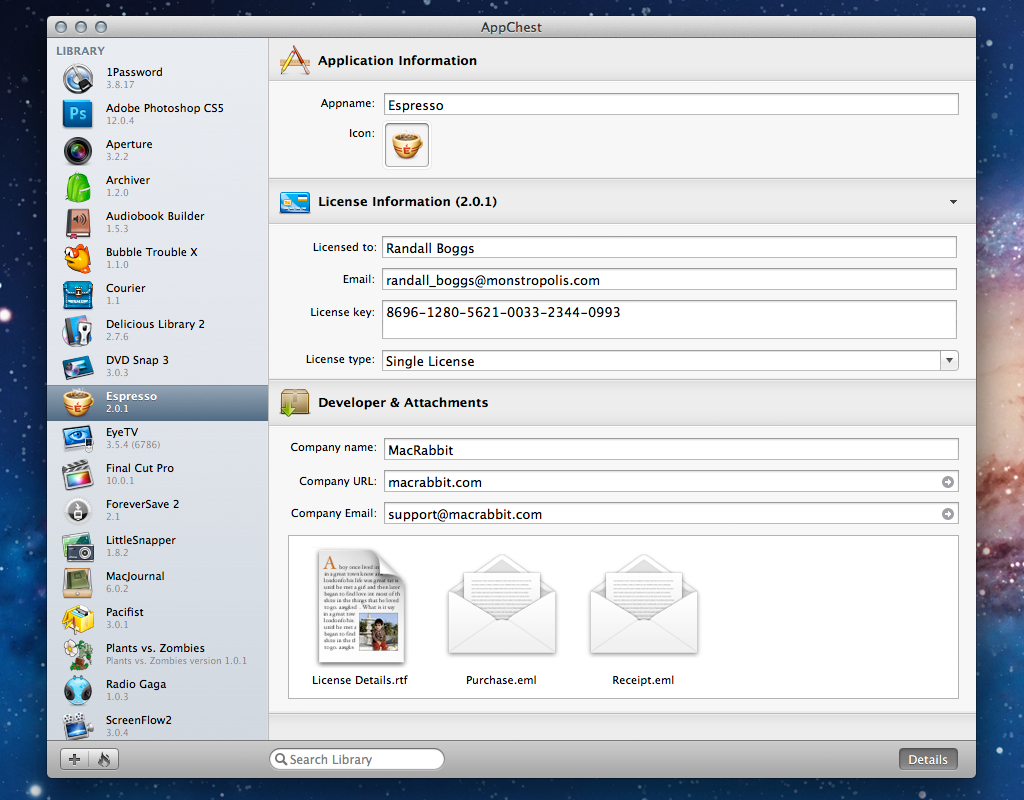This screenshot has width=1024, height=800.
Task: Select the Final Cut Pro clapperboard icon
Action: click(78, 475)
